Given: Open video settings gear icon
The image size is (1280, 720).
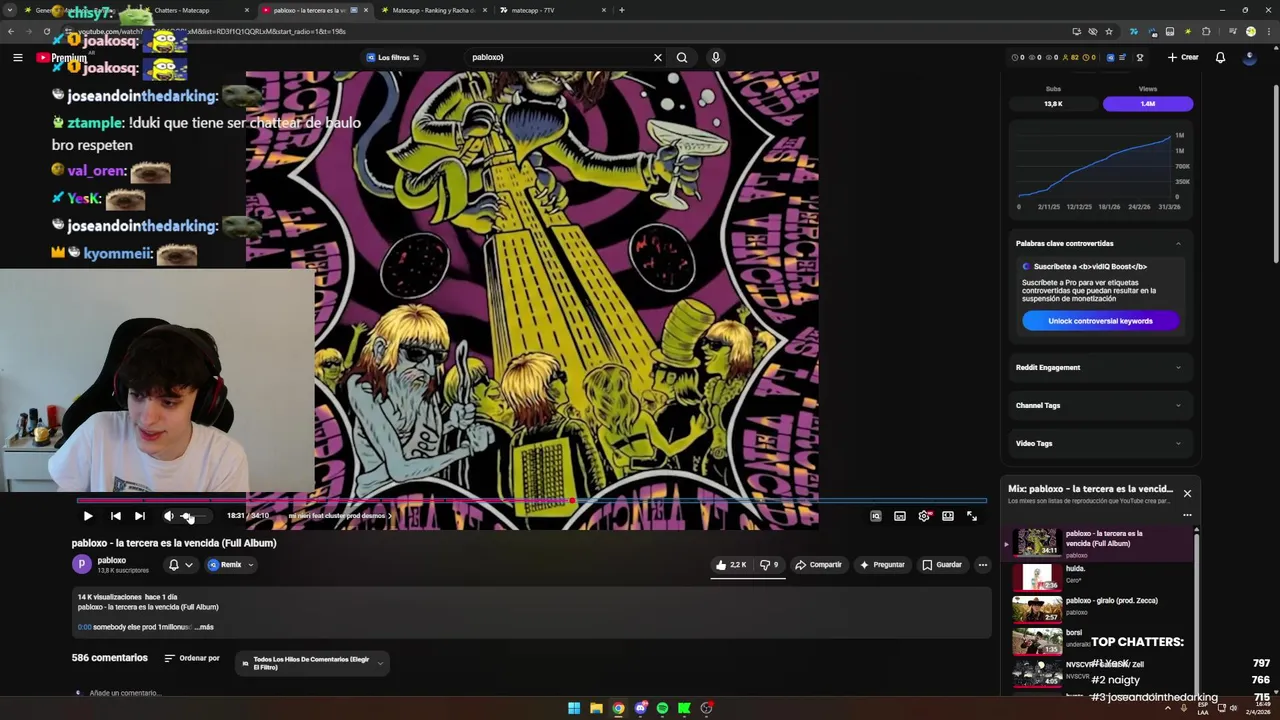Looking at the screenshot, I should [924, 516].
